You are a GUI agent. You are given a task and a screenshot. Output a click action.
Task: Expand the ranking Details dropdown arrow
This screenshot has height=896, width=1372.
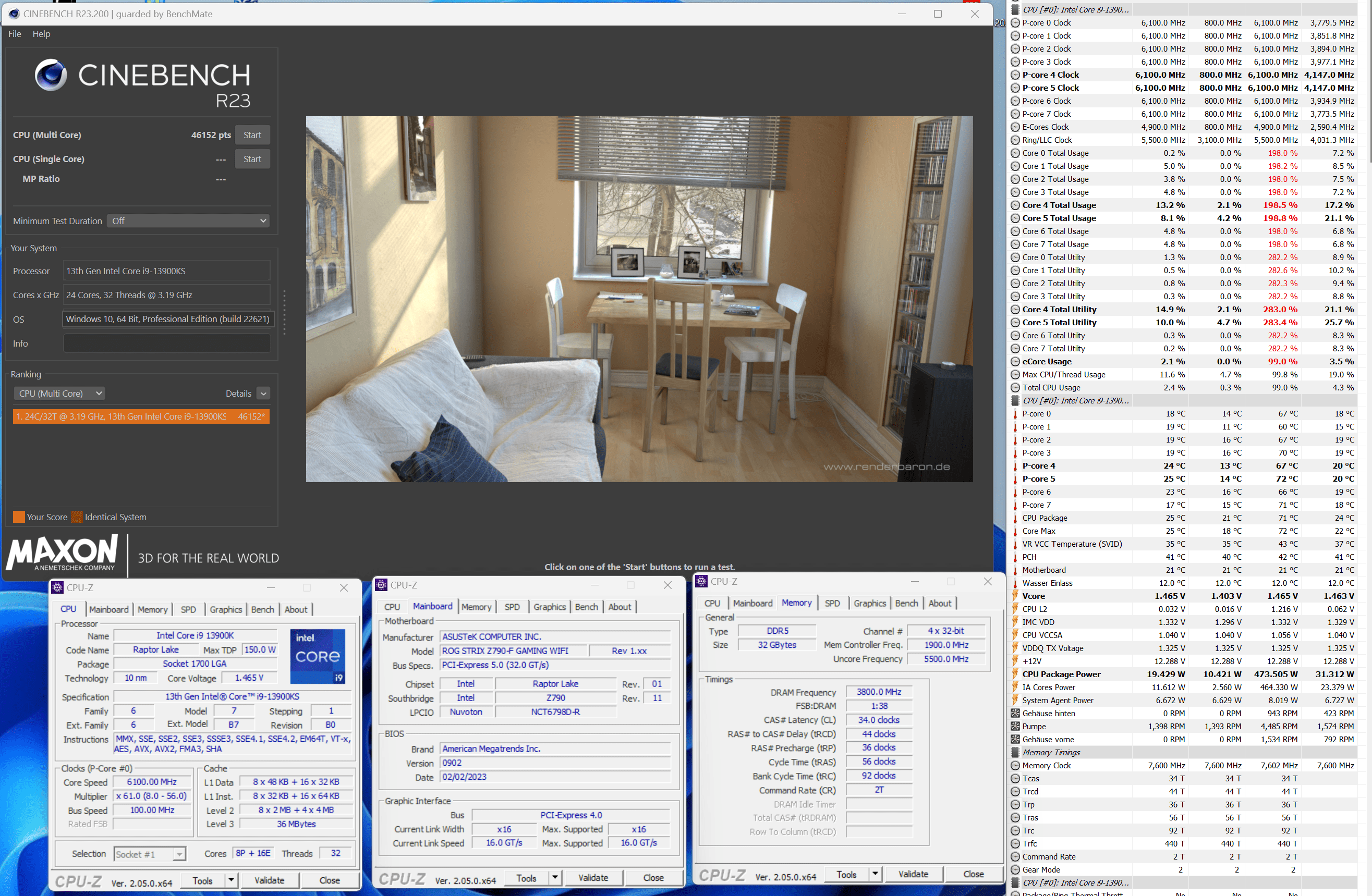[x=263, y=394]
